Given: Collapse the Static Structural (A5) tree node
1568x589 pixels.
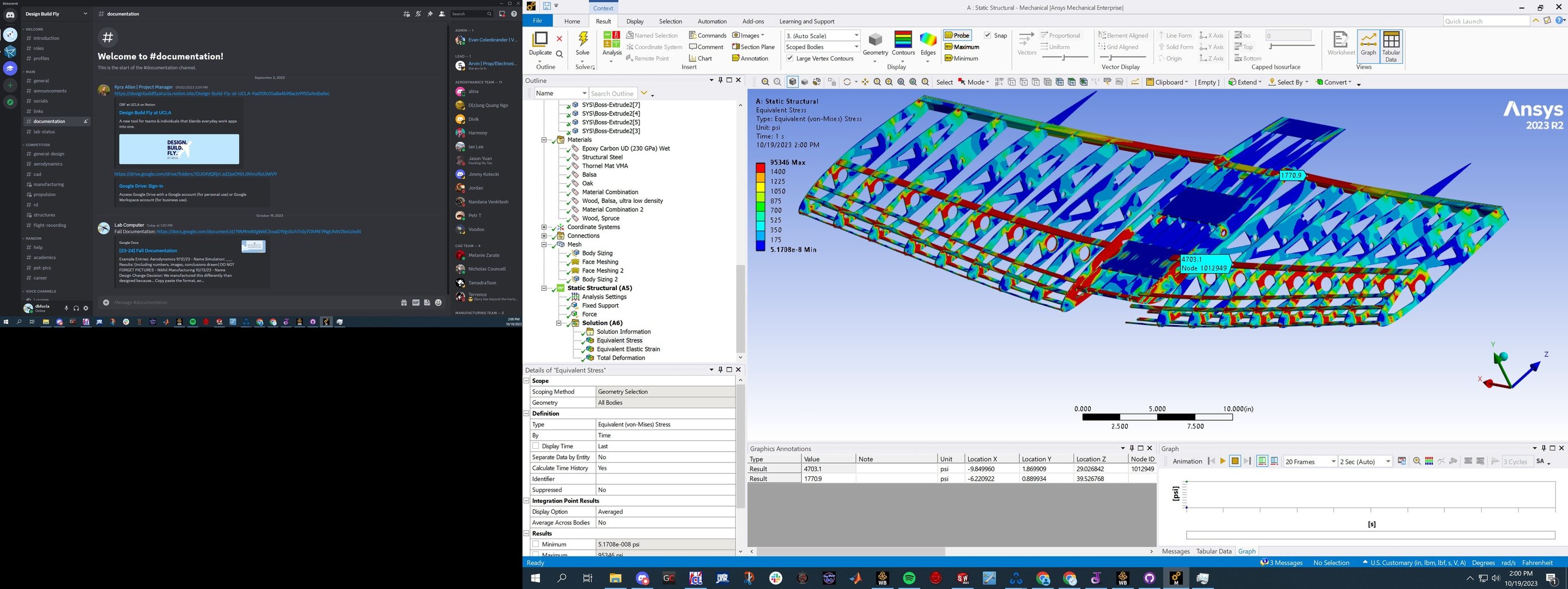Looking at the screenshot, I should 544,288.
